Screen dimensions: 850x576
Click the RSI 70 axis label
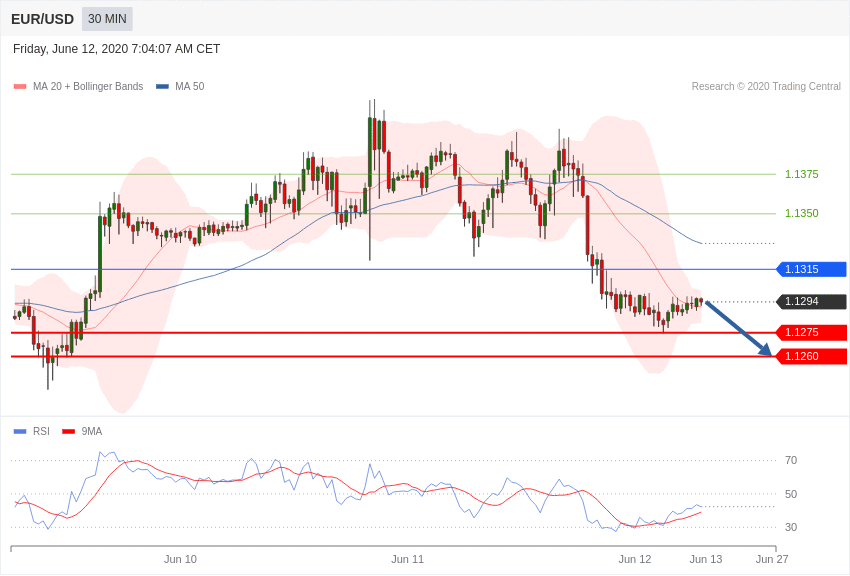click(791, 460)
